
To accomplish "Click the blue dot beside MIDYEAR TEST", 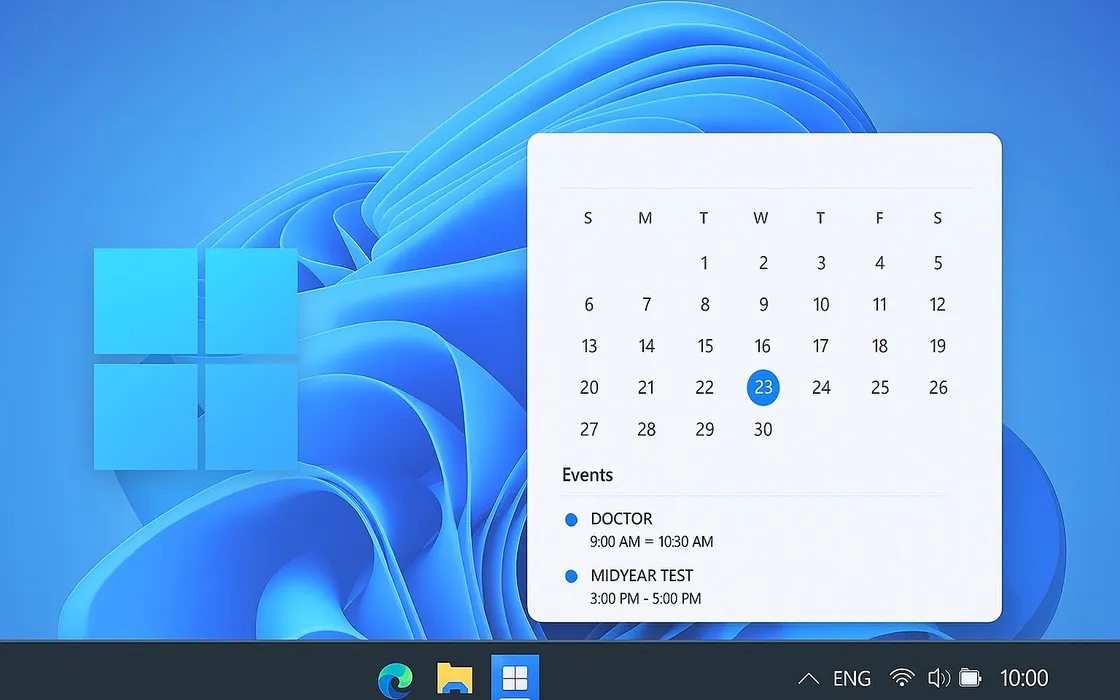I will [572, 575].
